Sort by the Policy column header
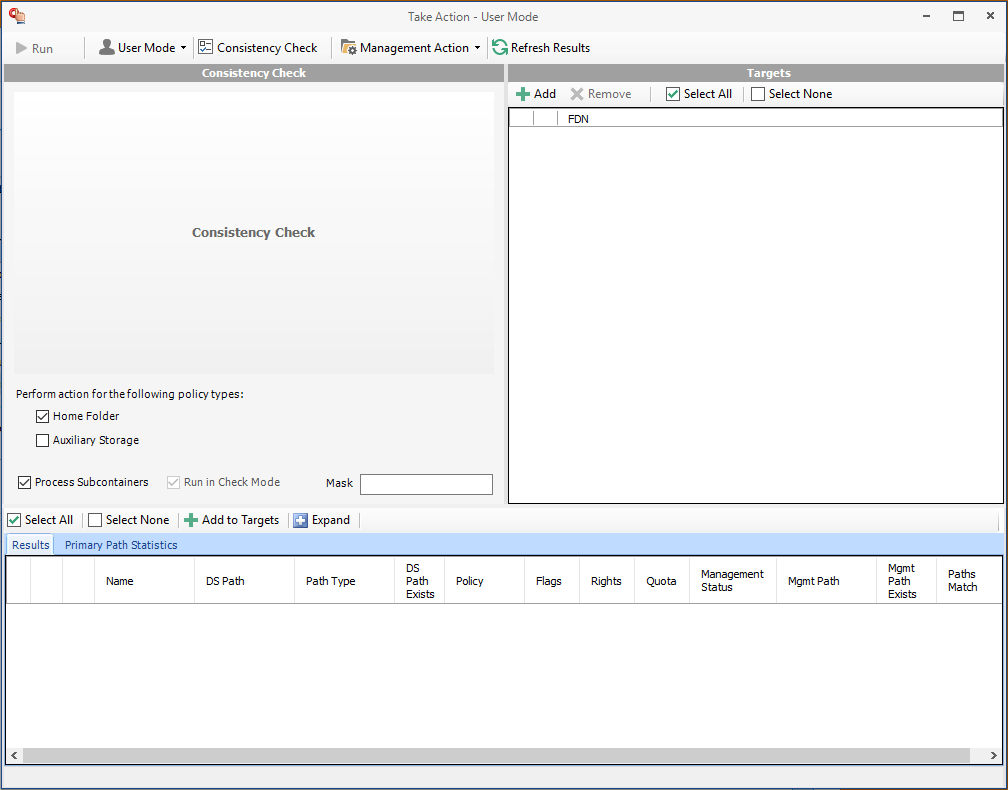1008x790 pixels. (485, 581)
